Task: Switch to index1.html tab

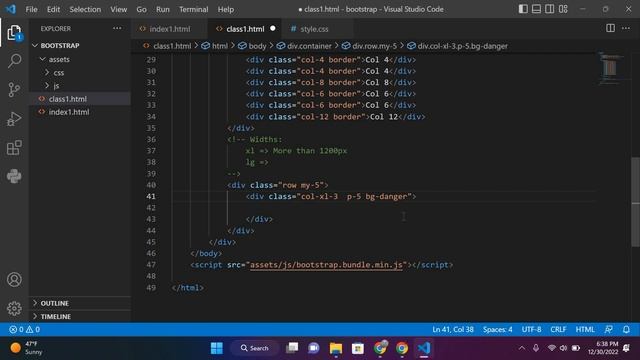Action: tap(169, 29)
